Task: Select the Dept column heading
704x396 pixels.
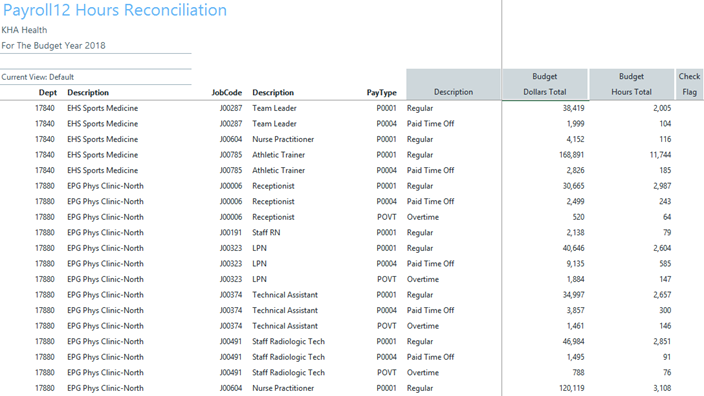Action: (48, 92)
